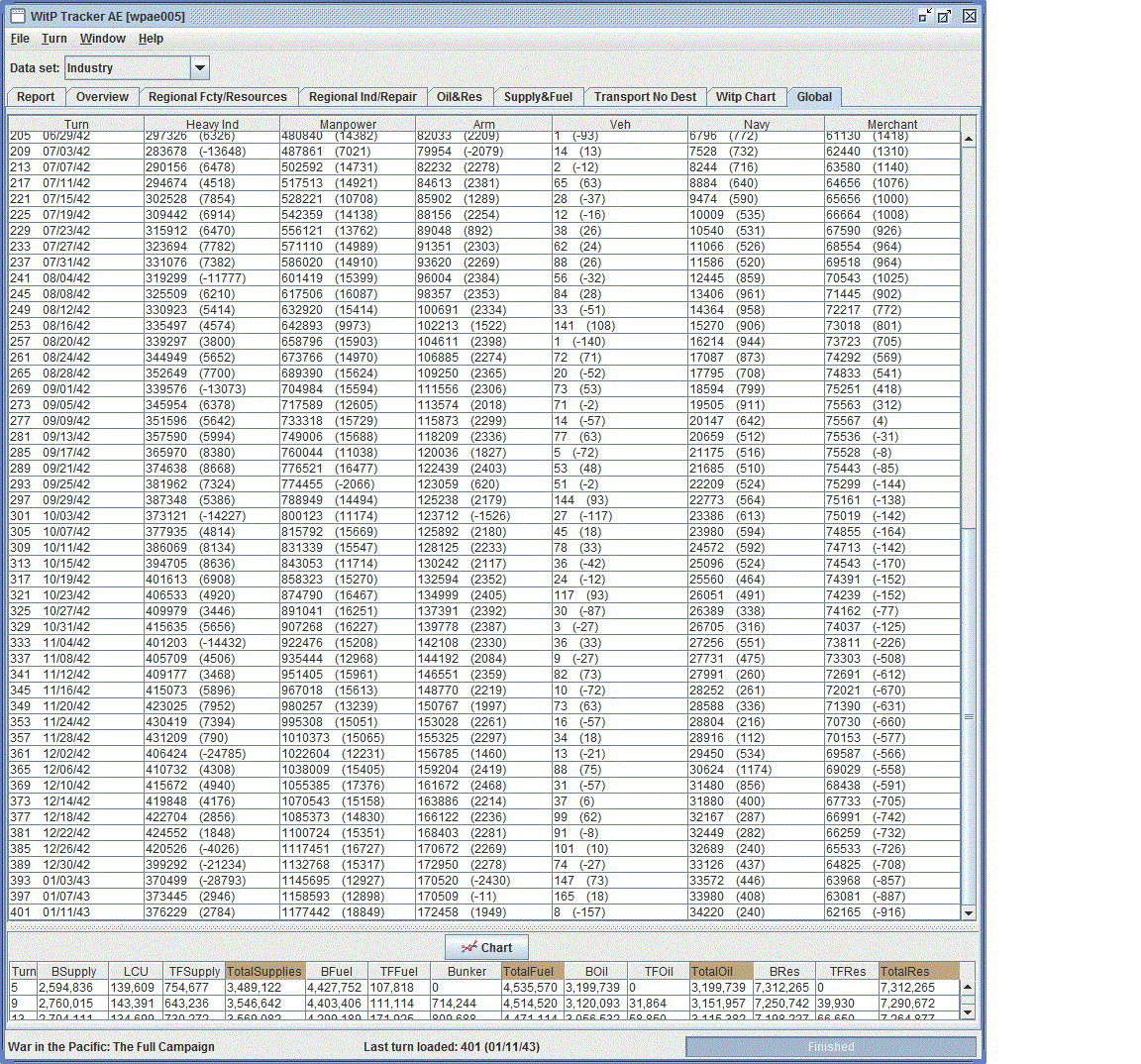Click the Merchant column header

tap(892, 125)
